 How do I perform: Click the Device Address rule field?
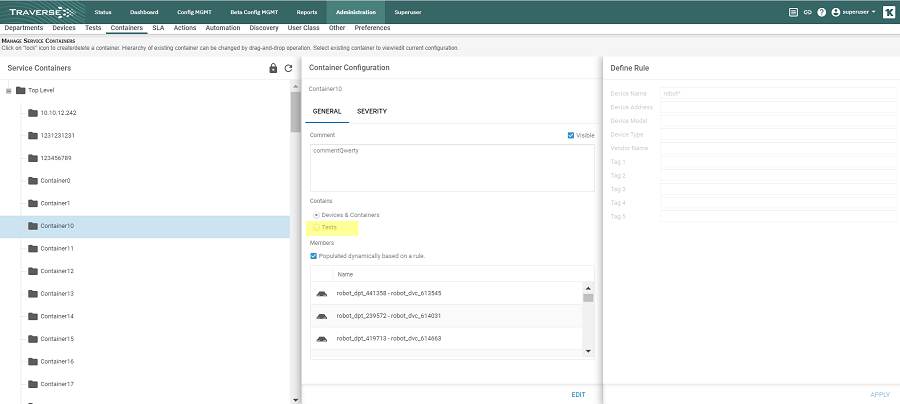coord(778,107)
